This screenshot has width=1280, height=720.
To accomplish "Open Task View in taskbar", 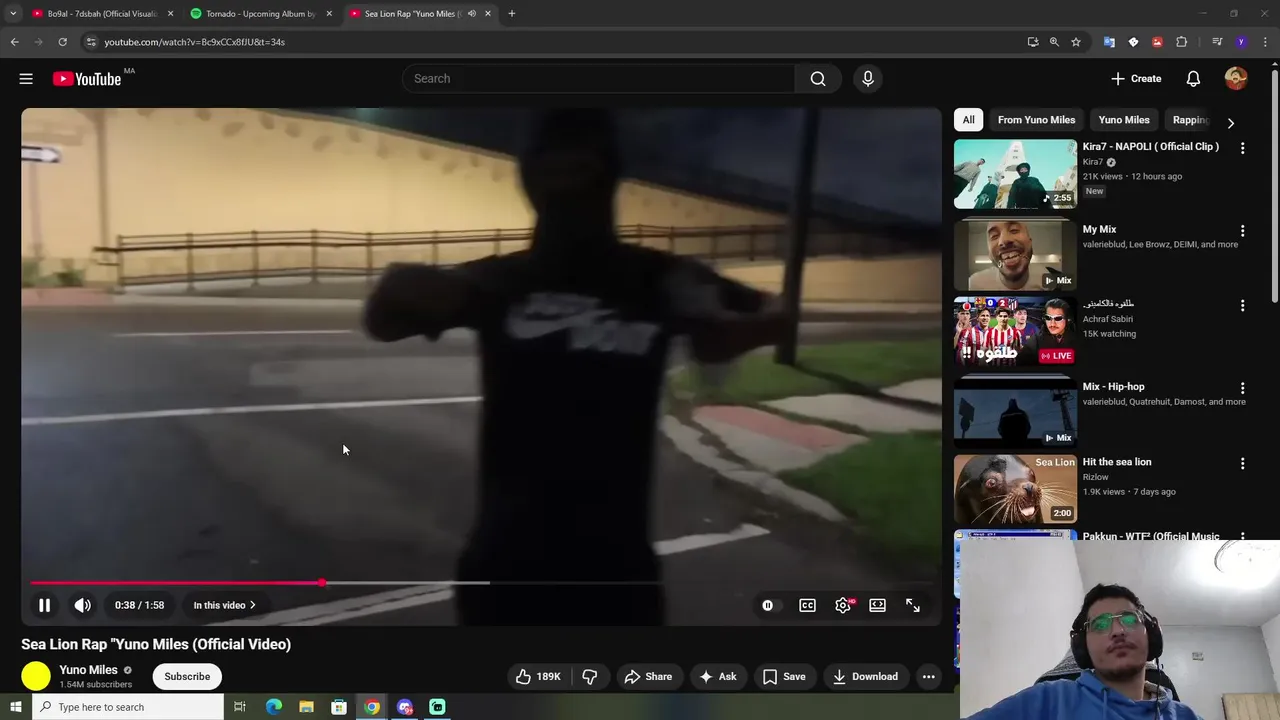I will [240, 707].
